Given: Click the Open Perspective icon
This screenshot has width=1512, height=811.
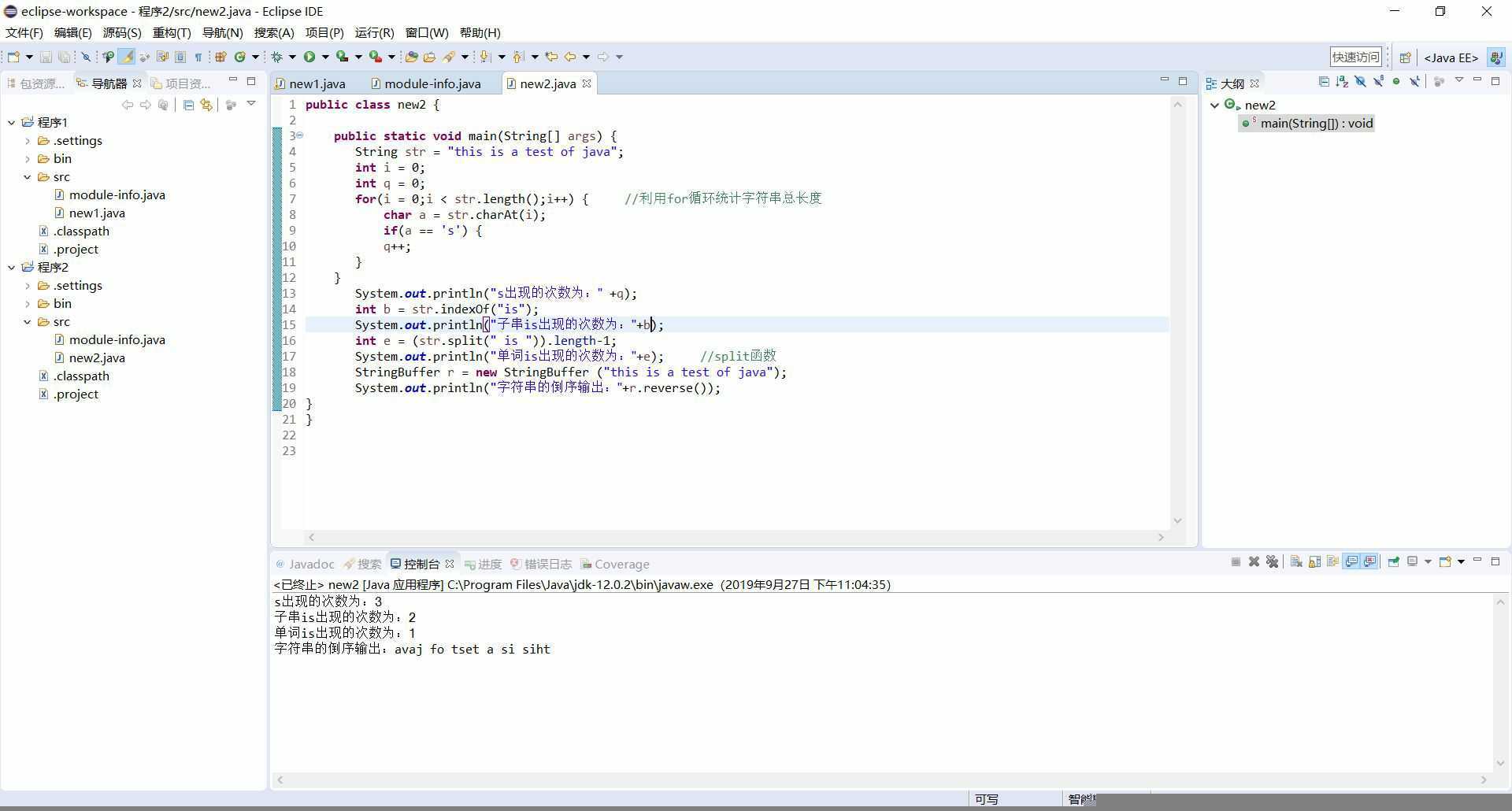Looking at the screenshot, I should point(1405,57).
